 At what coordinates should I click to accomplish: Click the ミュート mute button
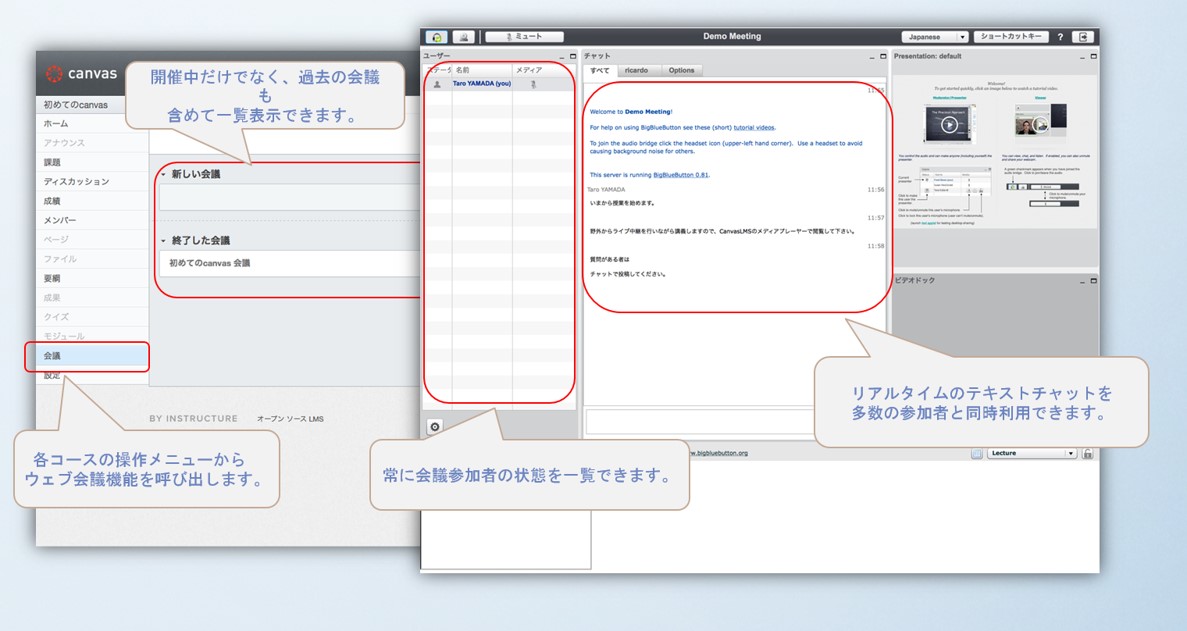[525, 36]
